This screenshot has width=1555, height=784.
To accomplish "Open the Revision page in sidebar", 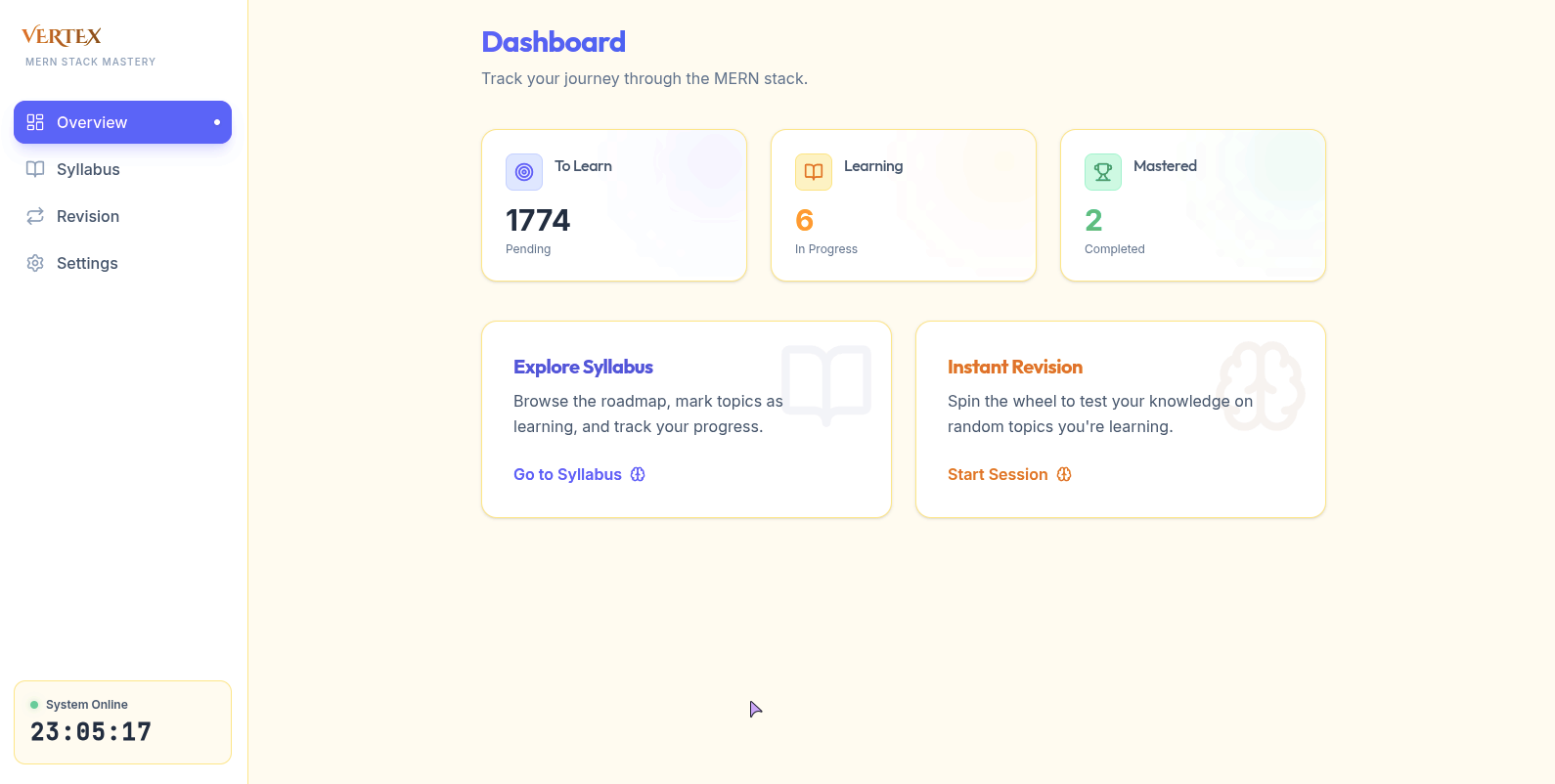I will [122, 216].
